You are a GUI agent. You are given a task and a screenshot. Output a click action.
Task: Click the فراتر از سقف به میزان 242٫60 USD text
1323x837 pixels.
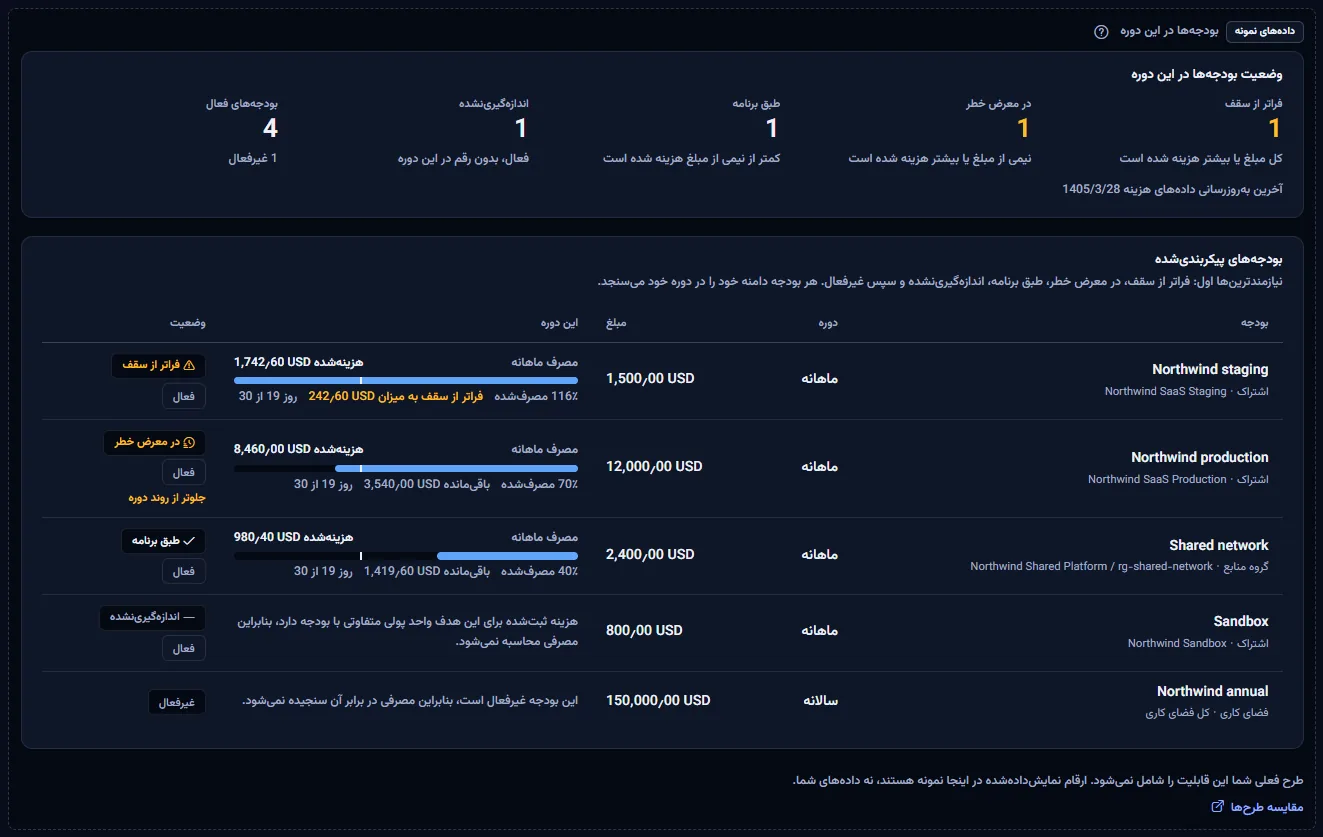coord(396,396)
